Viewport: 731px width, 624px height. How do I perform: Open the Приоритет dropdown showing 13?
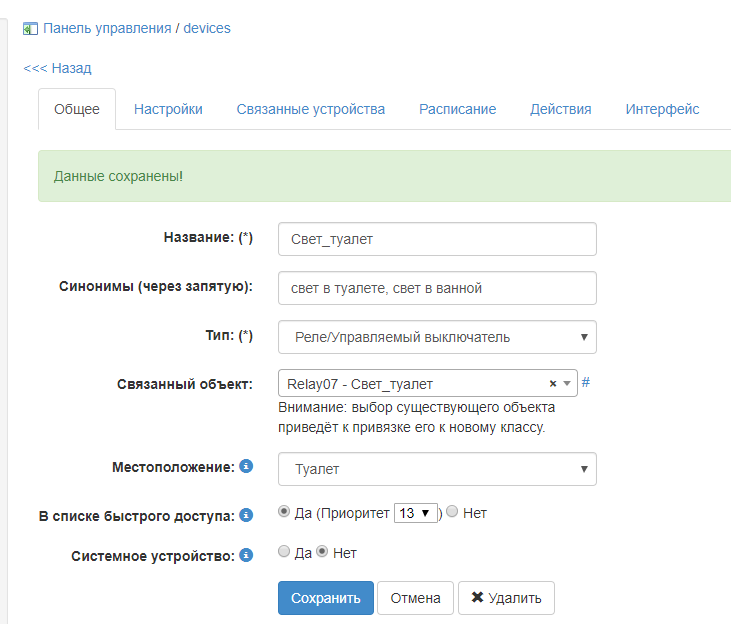click(x=416, y=513)
